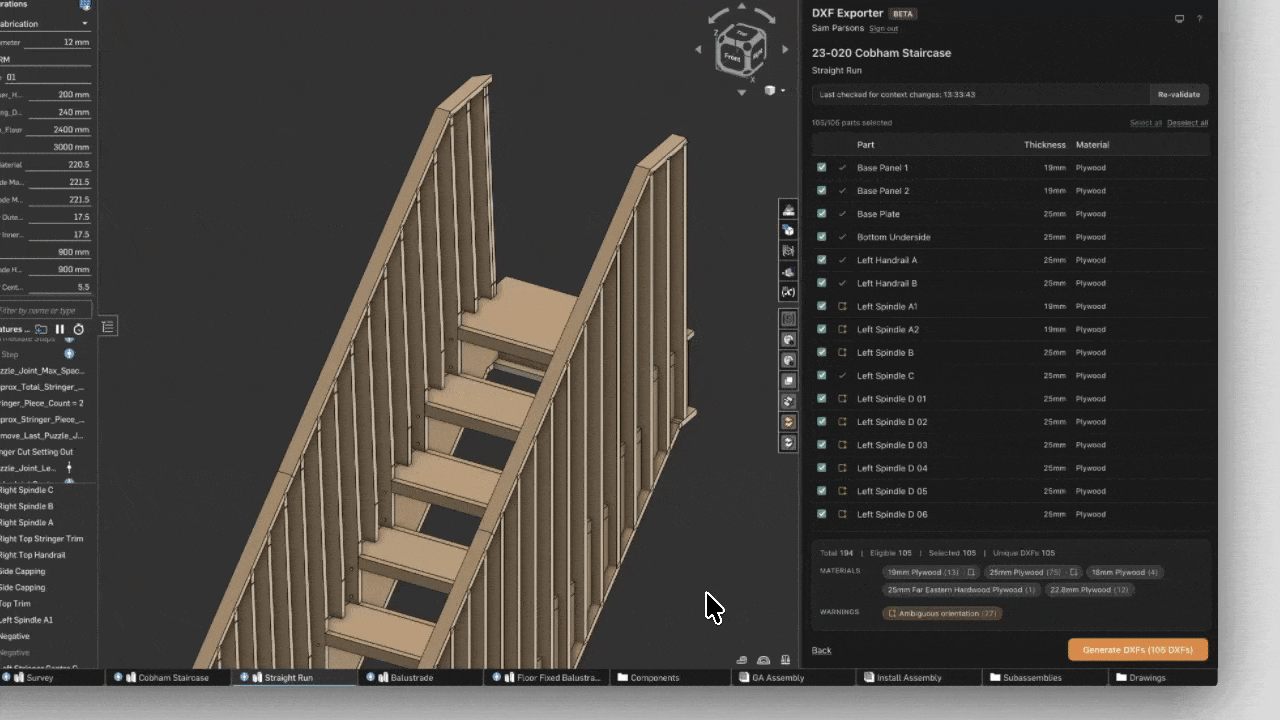
Task: Click the blue cube icon in side strip
Action: 788,230
